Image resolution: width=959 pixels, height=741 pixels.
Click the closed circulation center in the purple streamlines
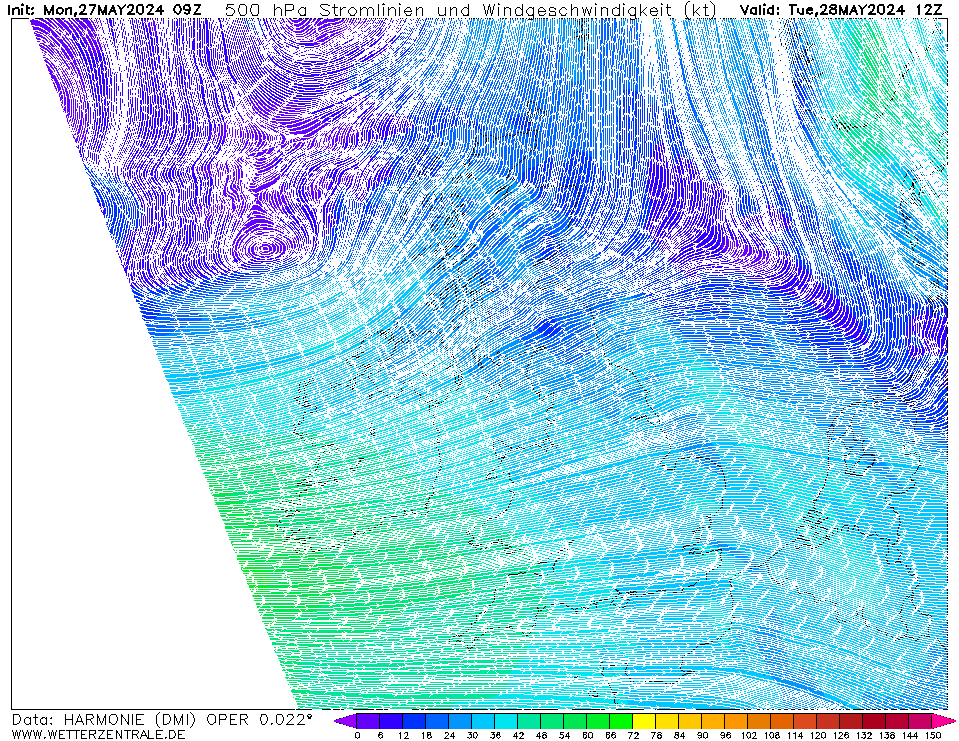264,249
